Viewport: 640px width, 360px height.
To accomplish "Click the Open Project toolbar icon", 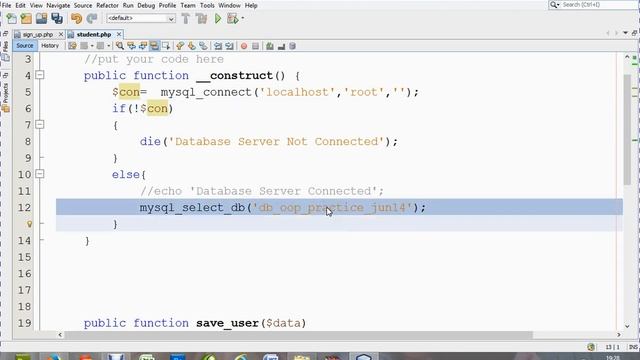I will click(x=41, y=18).
